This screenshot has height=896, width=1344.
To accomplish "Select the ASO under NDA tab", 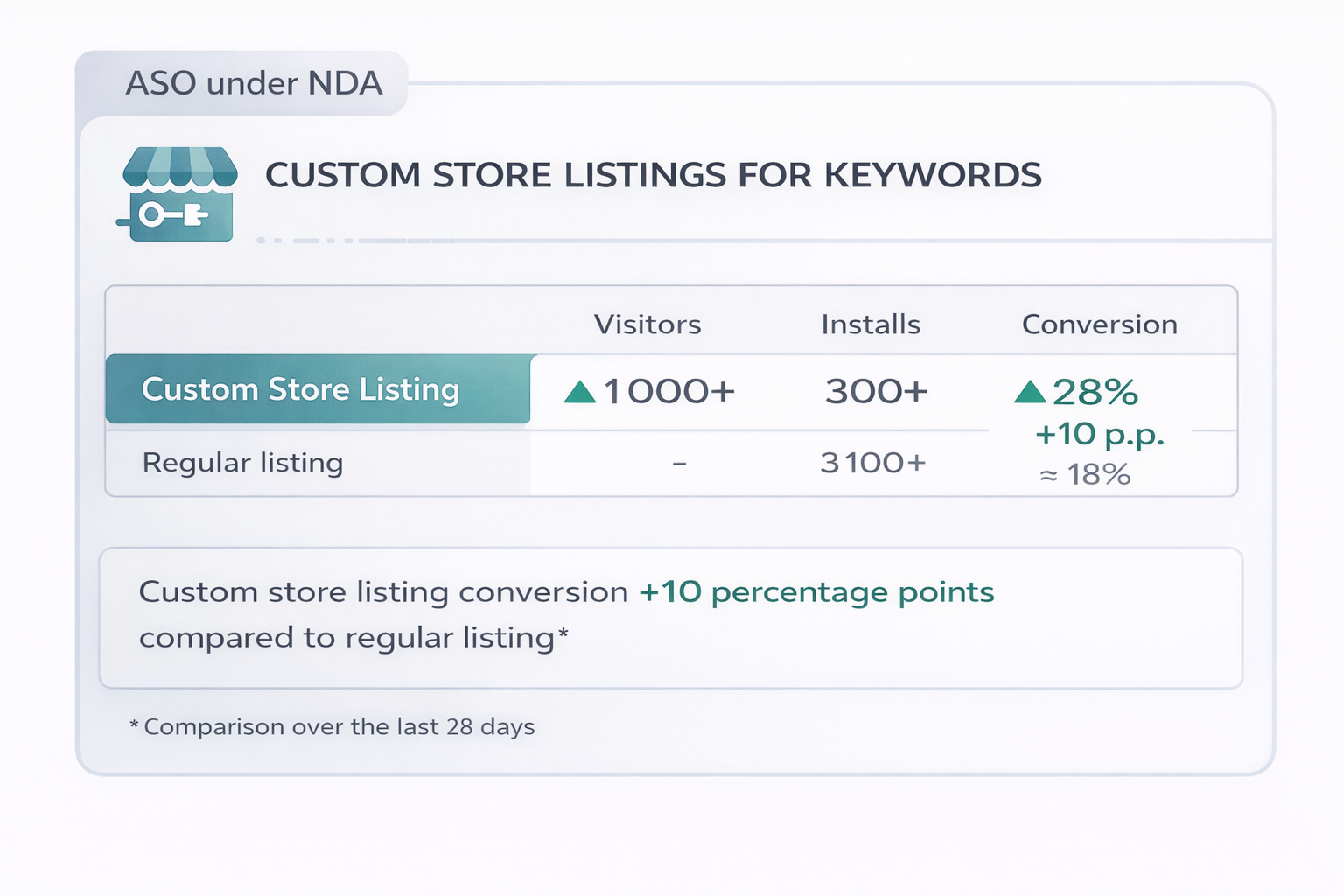I will [254, 84].
